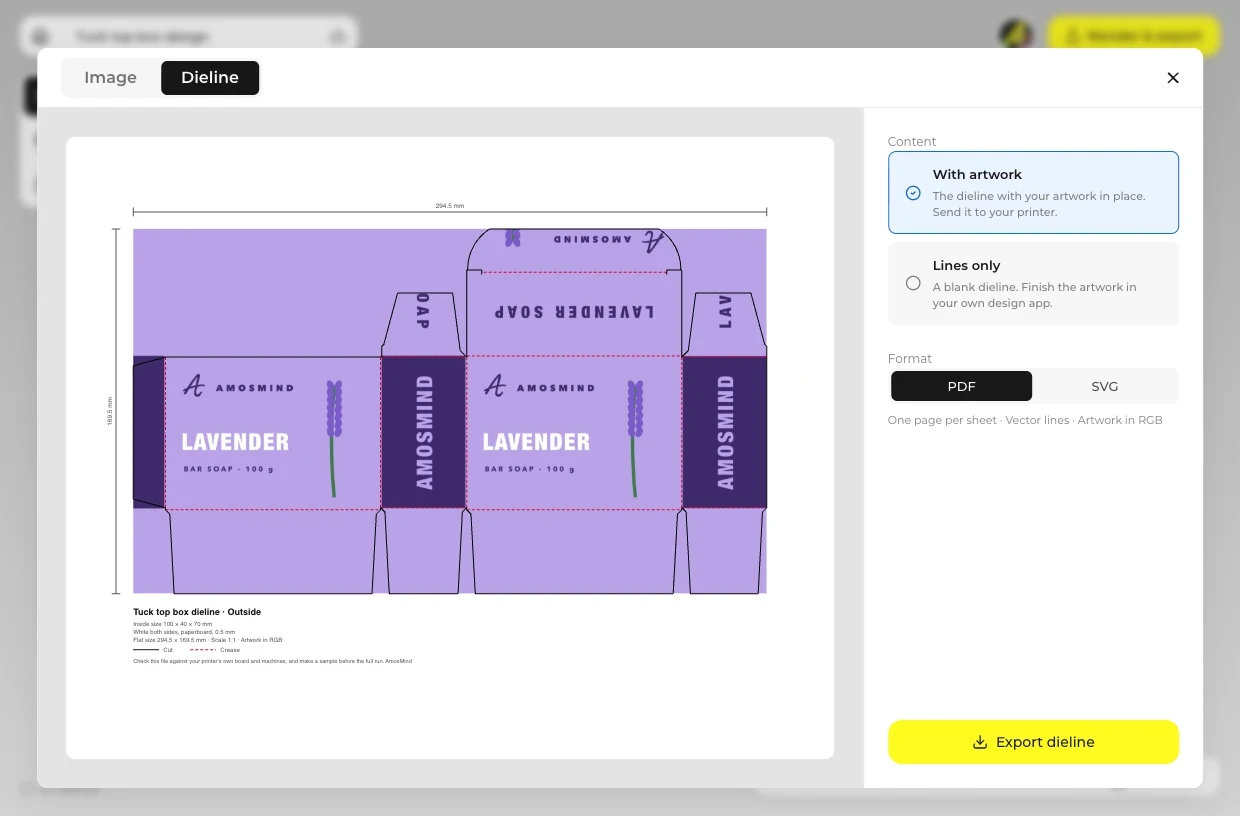Click the "Flat size 294.5 × 169.5 mm" line
The height and width of the screenshot is (816, 1240).
pos(208,640)
